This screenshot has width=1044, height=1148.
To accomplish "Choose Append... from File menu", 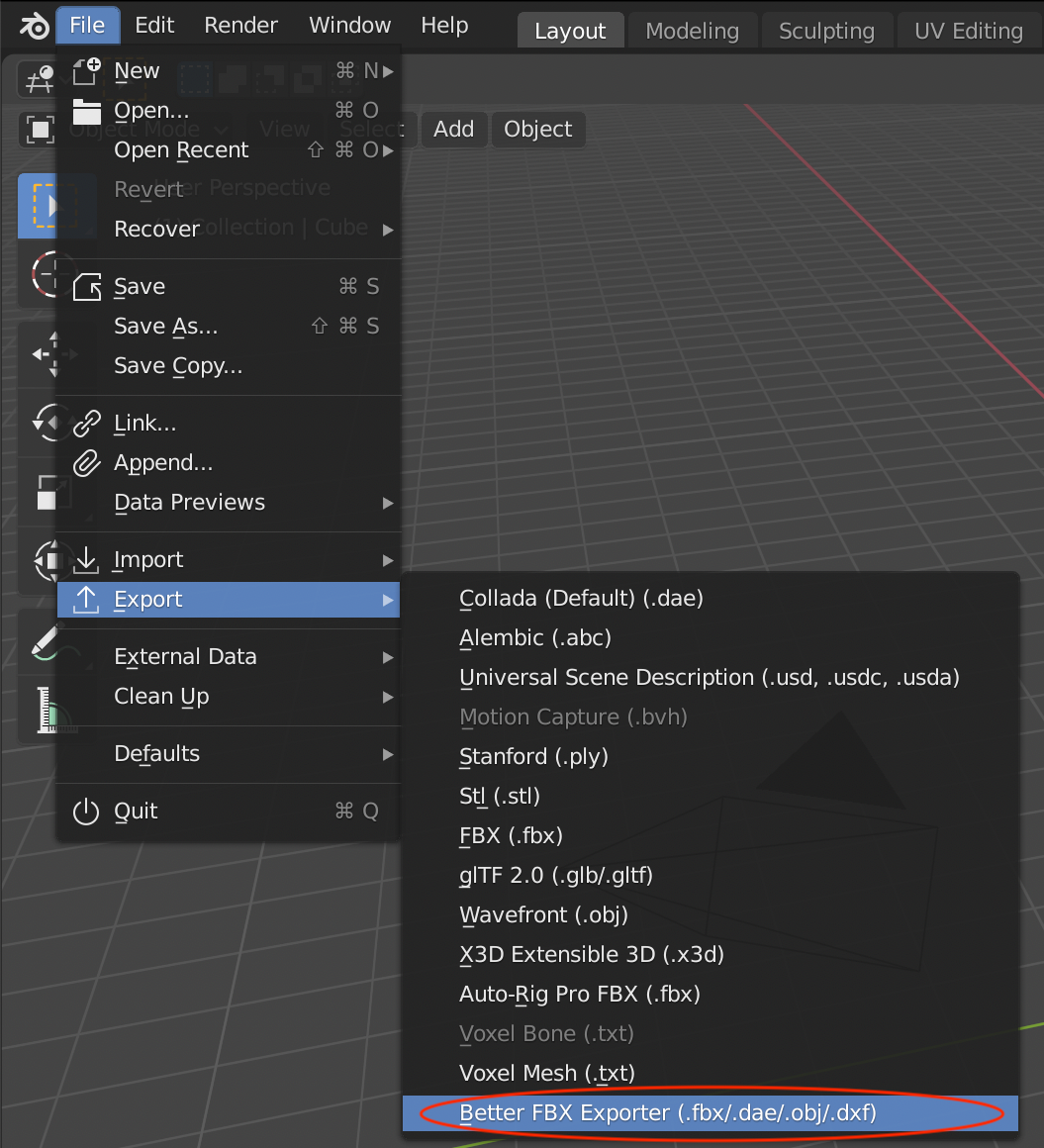I will (230, 463).
